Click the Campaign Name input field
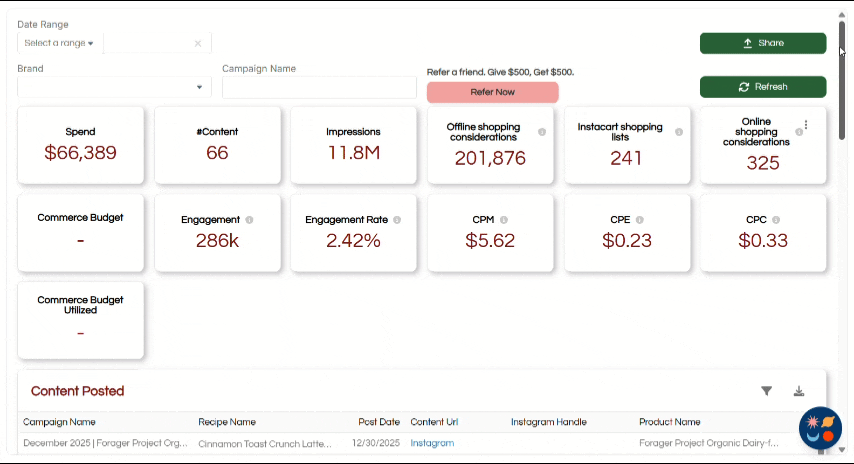The width and height of the screenshot is (854, 464). pos(319,88)
